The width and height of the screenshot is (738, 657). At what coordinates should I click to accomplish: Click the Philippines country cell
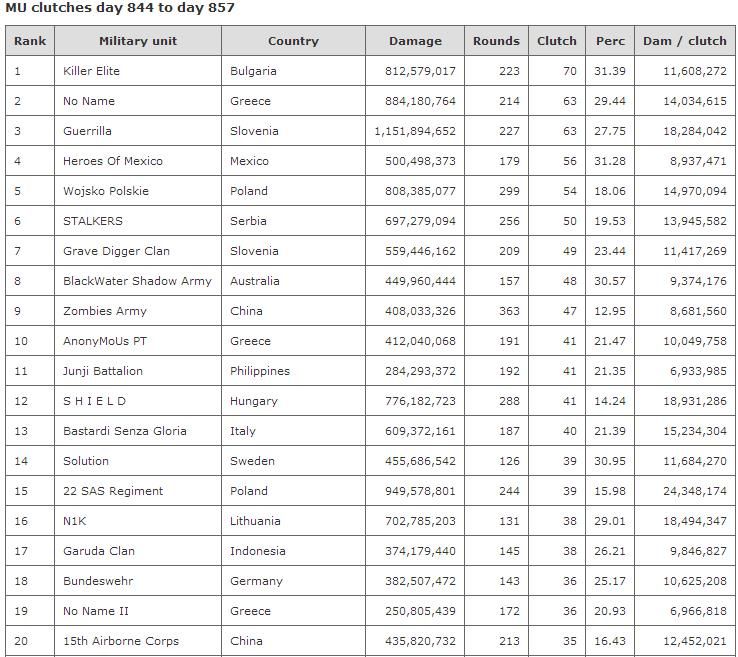coord(260,371)
